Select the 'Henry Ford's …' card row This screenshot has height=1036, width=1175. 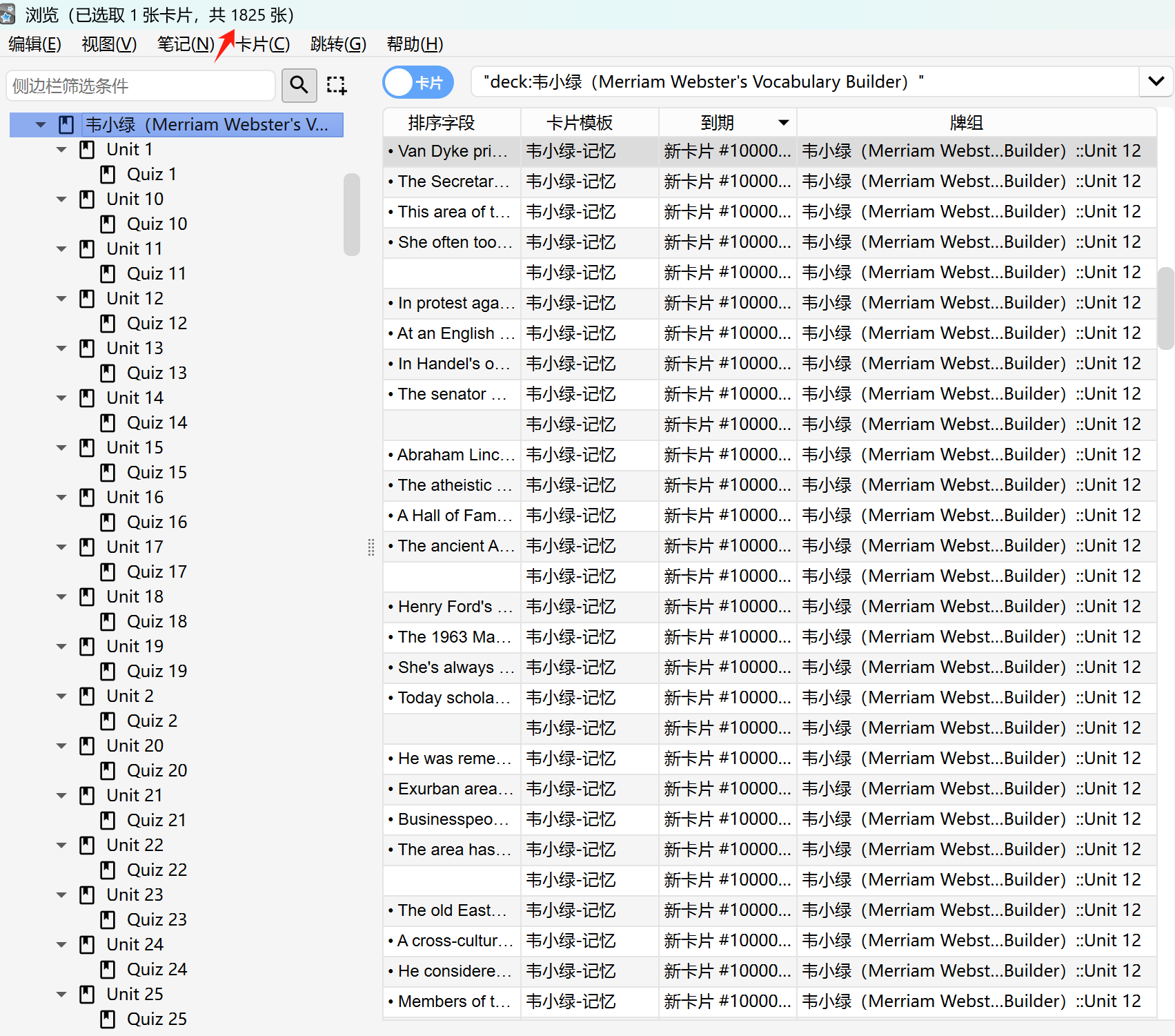click(769, 607)
